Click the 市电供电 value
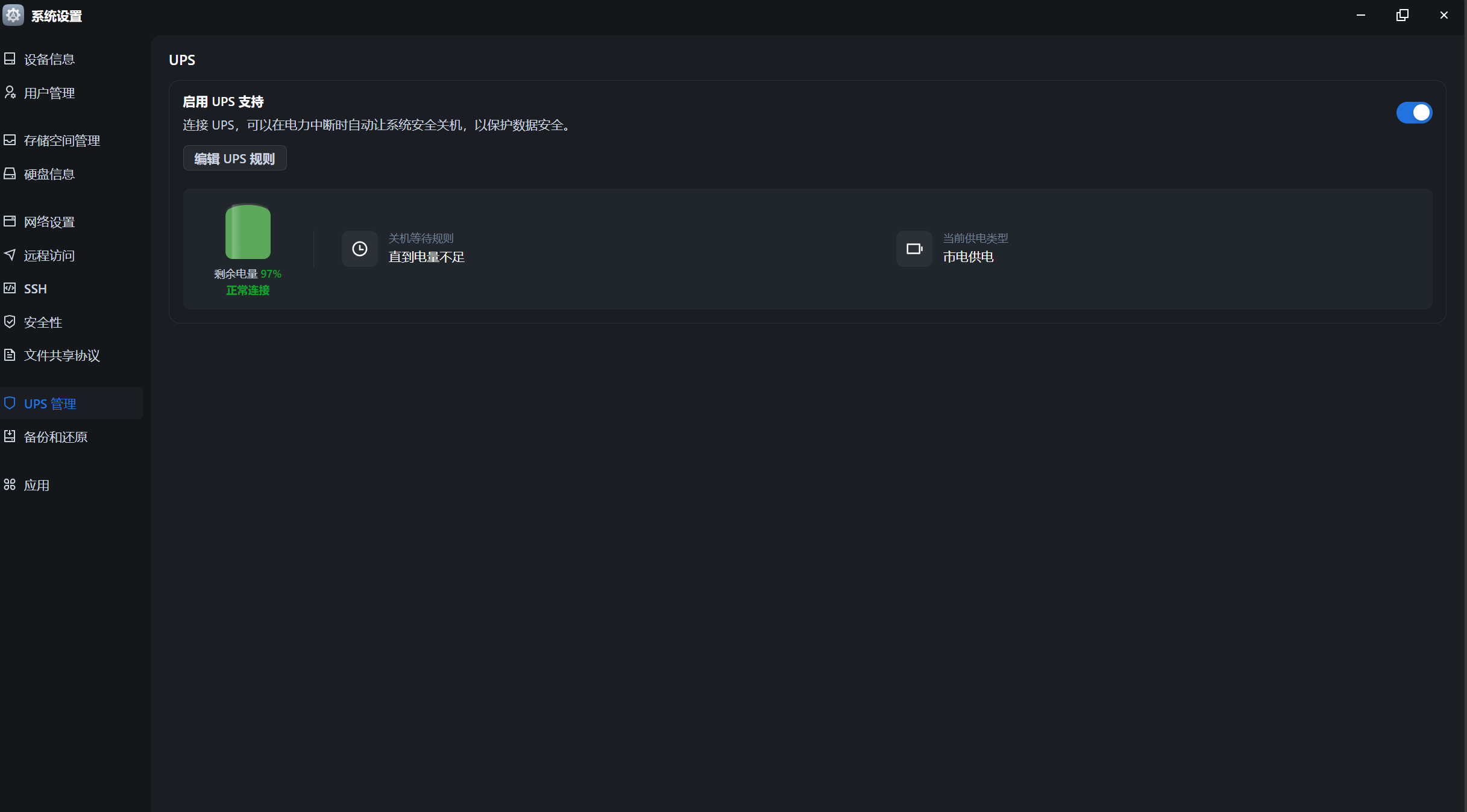This screenshot has width=1467, height=812. coord(969,257)
